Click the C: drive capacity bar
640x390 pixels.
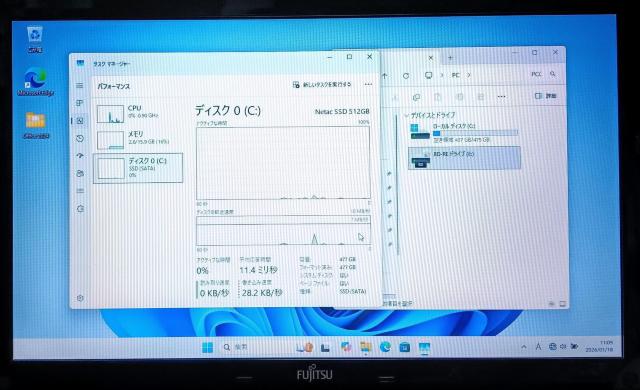[475, 133]
